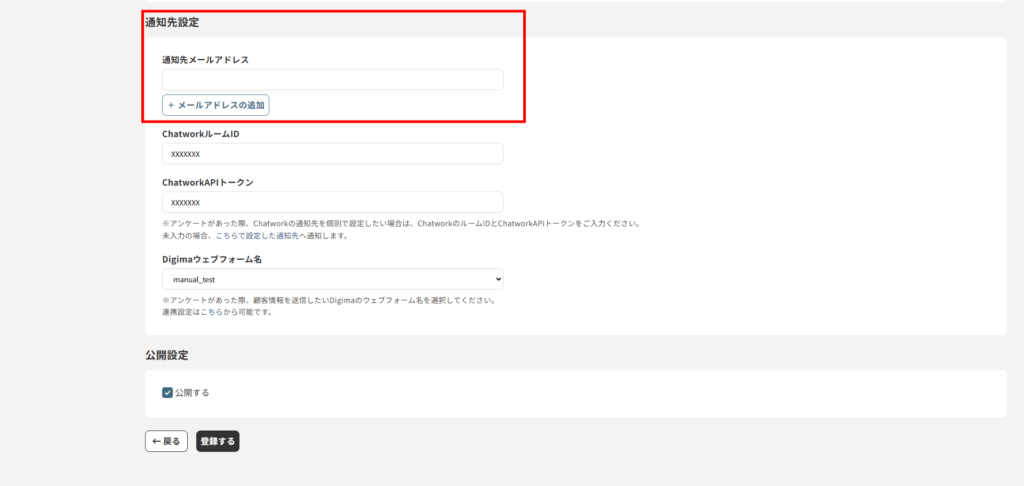
Task: Add another address via メールアドレスの追加
Action: pos(215,105)
